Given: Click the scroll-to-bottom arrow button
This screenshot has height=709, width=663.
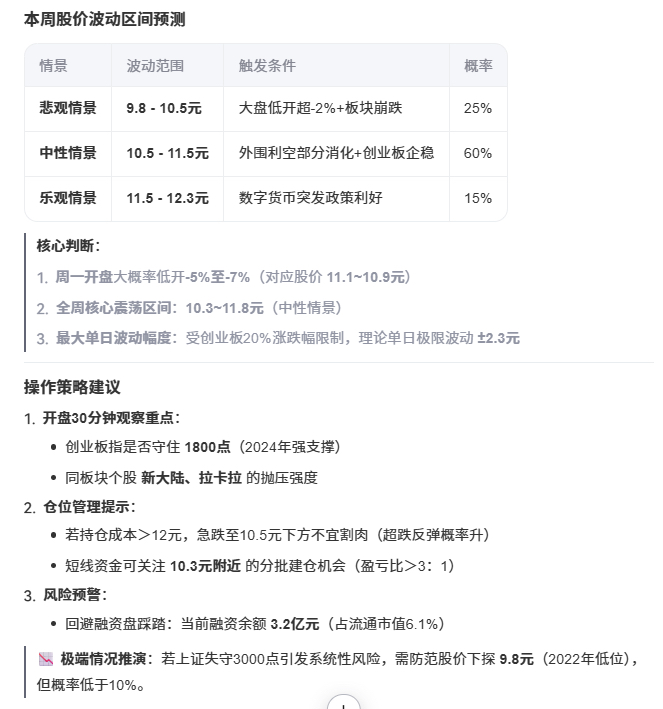Looking at the screenshot, I should (x=343, y=702).
